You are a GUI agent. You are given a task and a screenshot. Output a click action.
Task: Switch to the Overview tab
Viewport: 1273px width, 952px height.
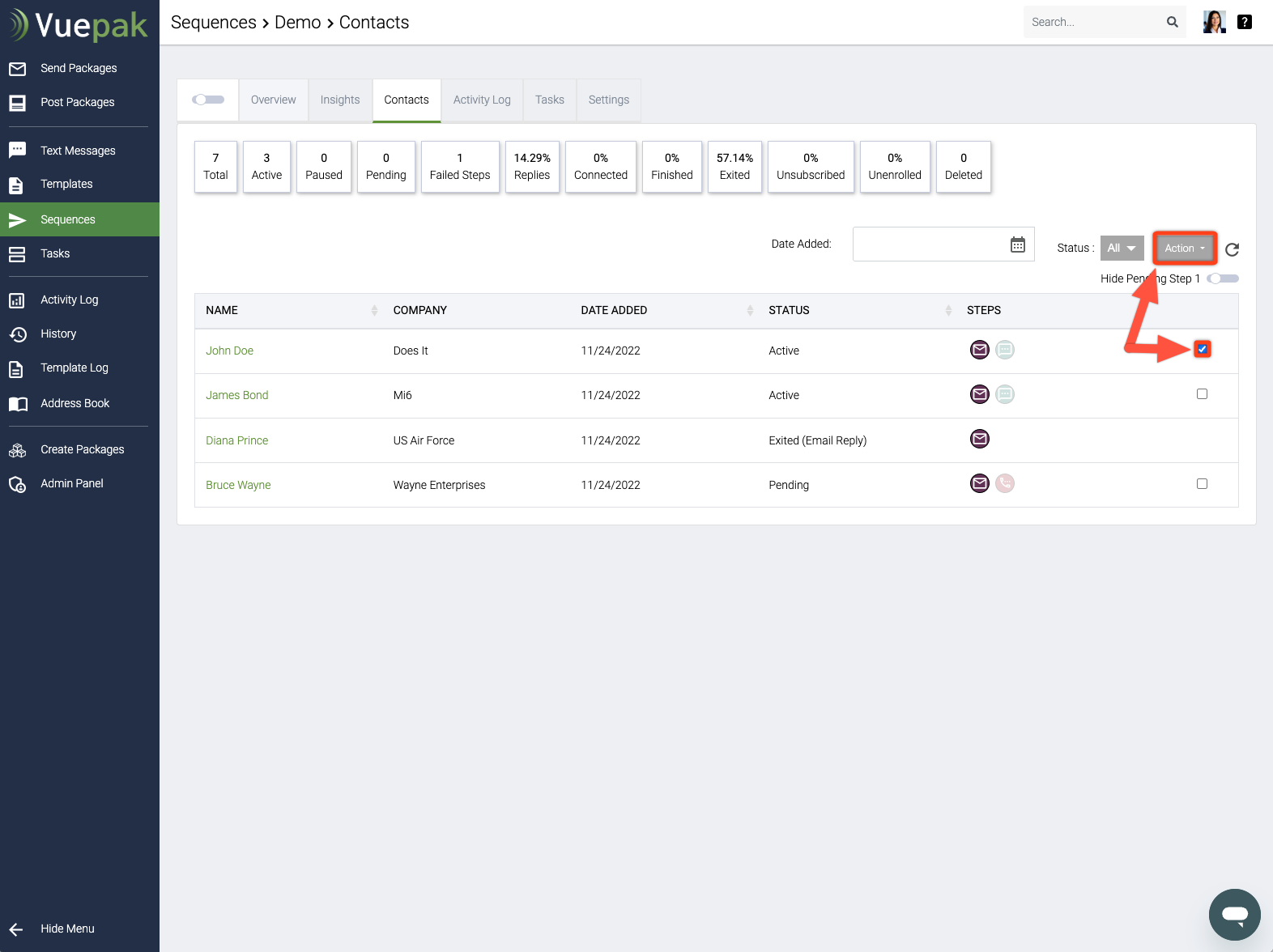tap(274, 100)
